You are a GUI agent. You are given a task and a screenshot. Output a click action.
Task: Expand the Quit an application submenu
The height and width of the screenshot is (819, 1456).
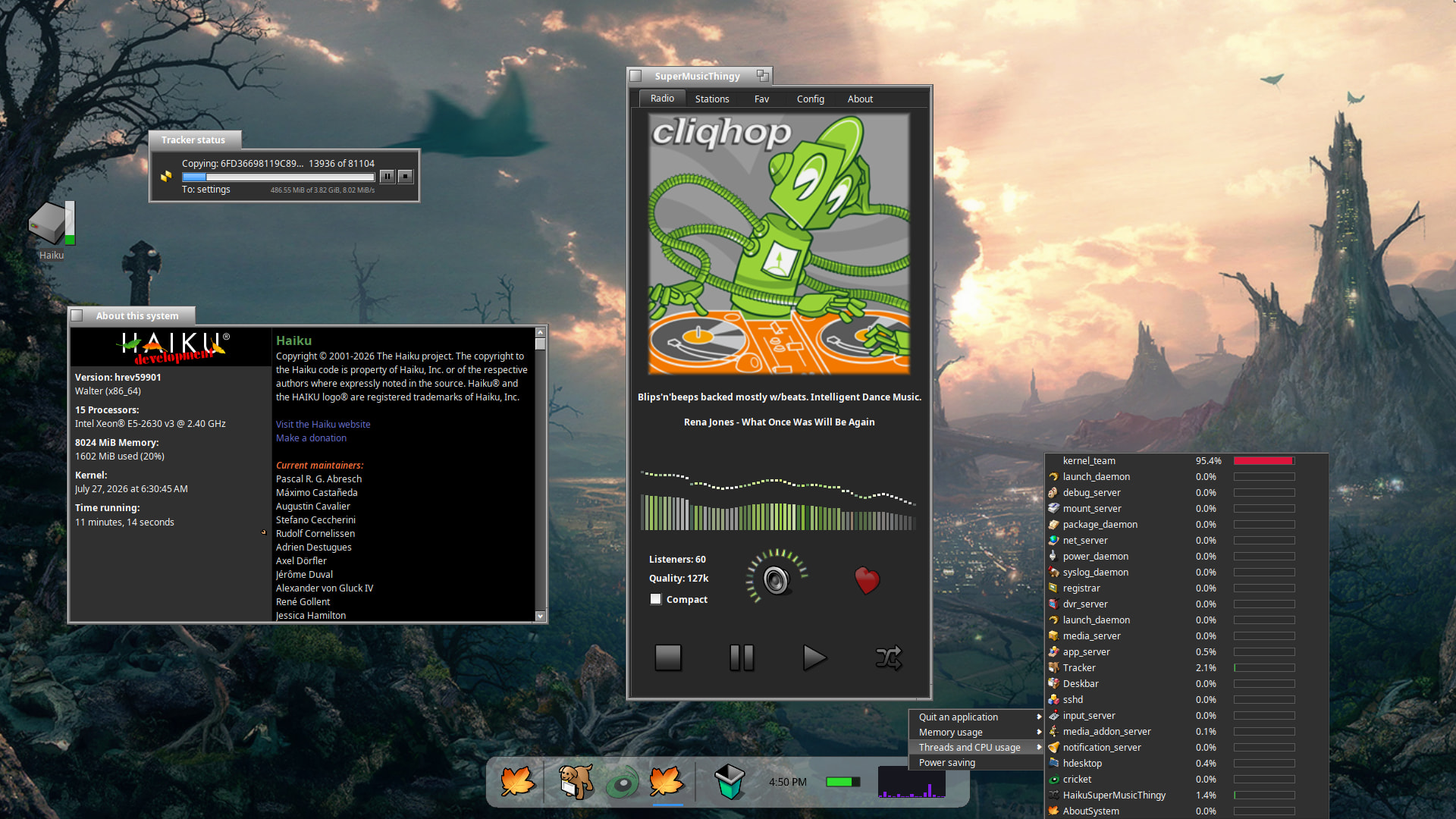tap(976, 717)
